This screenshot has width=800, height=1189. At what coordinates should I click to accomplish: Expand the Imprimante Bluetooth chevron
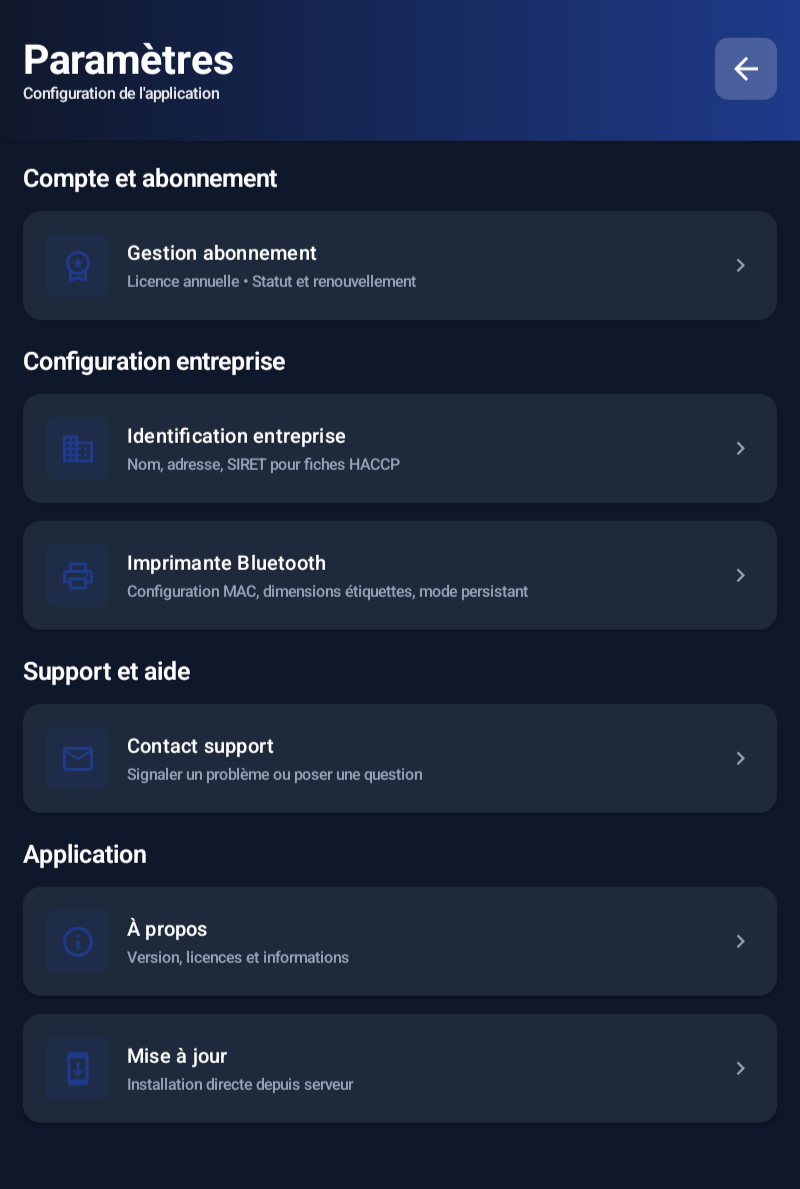click(x=740, y=575)
